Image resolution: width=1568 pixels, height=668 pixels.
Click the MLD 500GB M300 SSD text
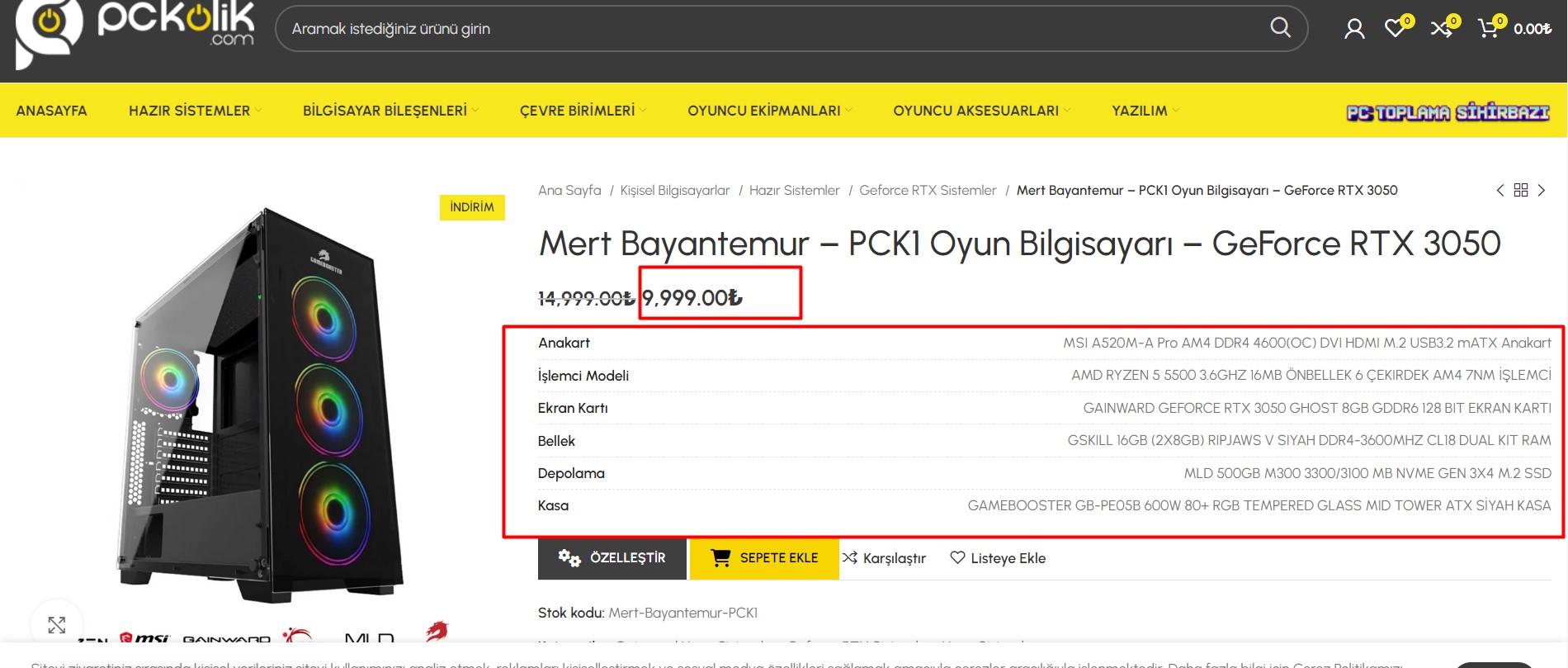click(1367, 473)
